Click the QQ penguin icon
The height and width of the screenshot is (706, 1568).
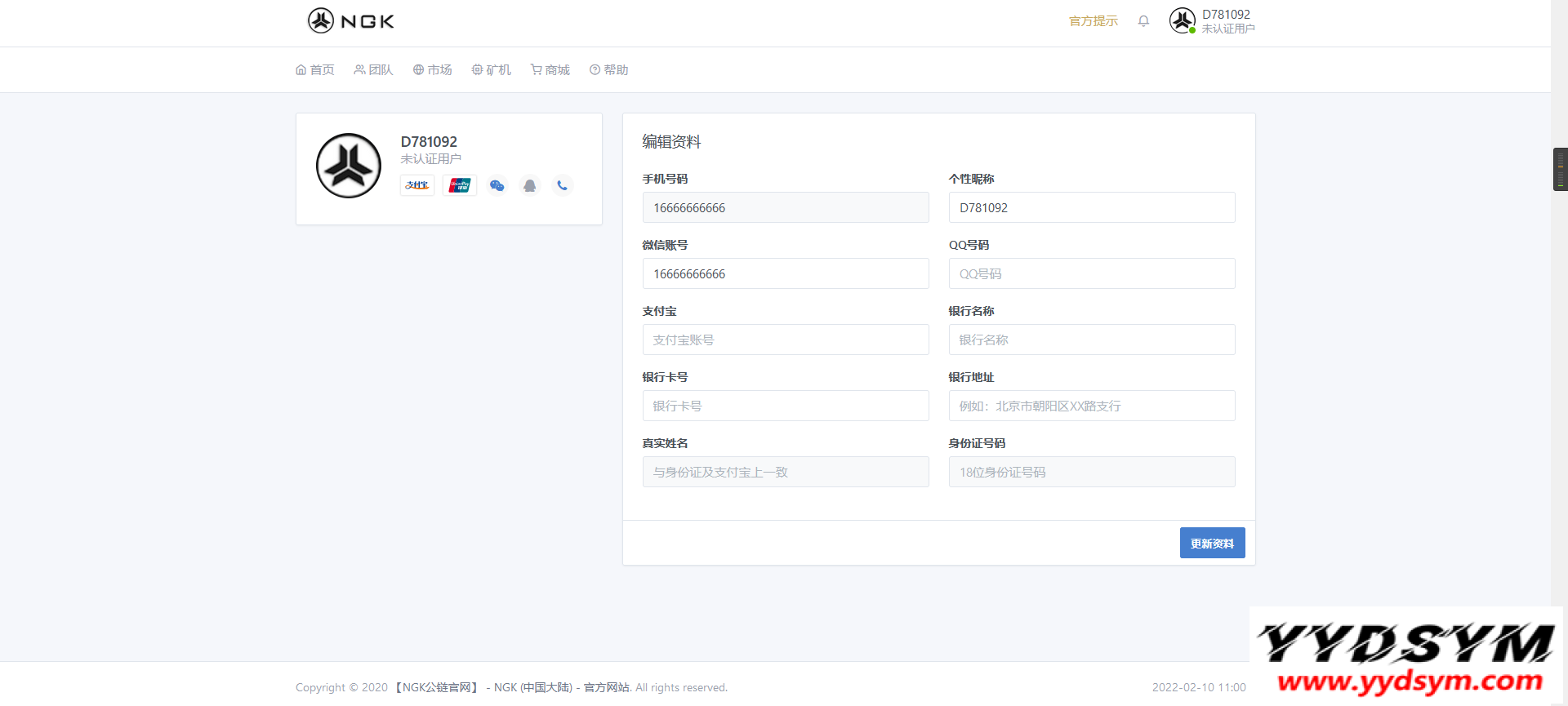point(529,185)
